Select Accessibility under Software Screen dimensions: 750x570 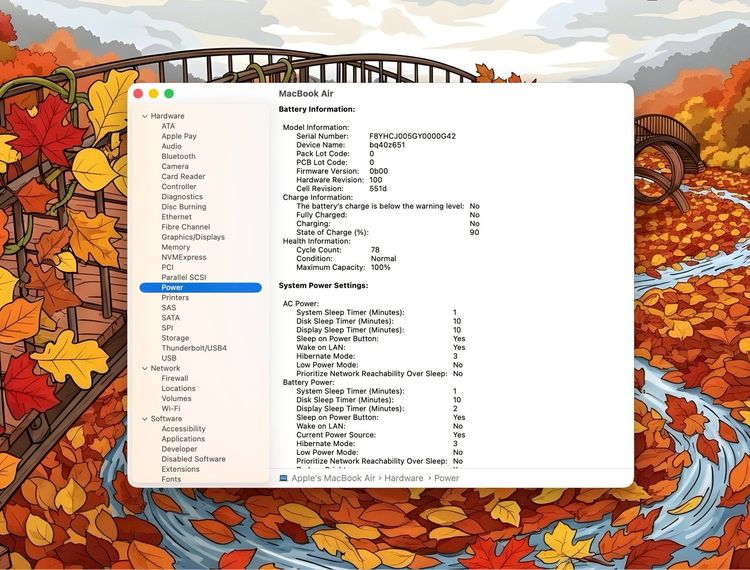(x=183, y=428)
